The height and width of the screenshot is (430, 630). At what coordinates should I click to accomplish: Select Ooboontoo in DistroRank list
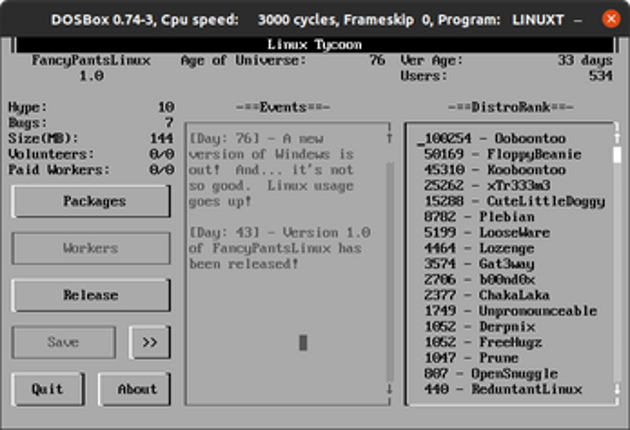pos(495,139)
